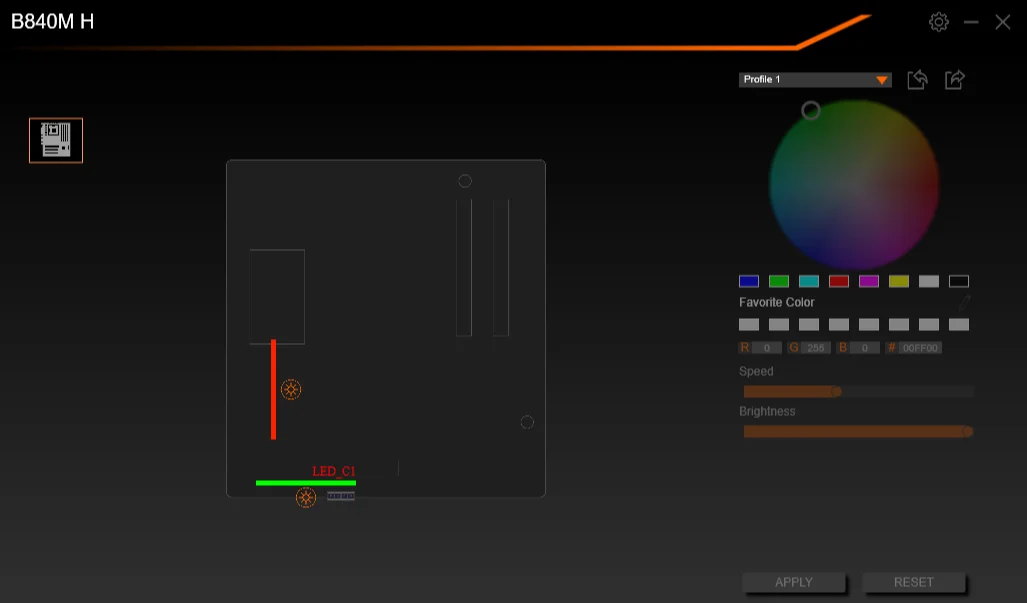1027x603 pixels.
Task: Click the first Favorite Color slot
Action: point(749,324)
